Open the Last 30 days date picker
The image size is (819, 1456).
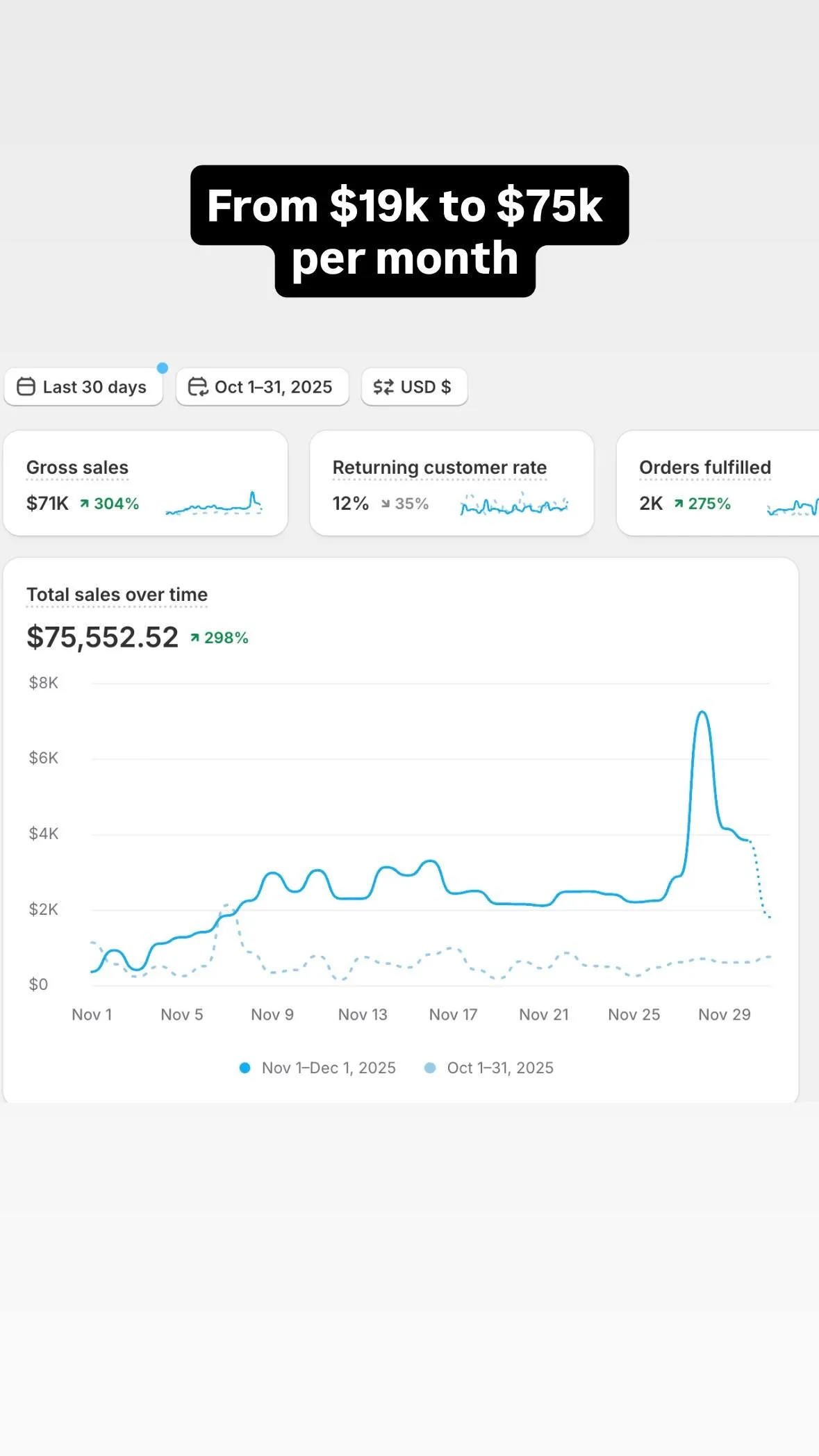click(83, 387)
